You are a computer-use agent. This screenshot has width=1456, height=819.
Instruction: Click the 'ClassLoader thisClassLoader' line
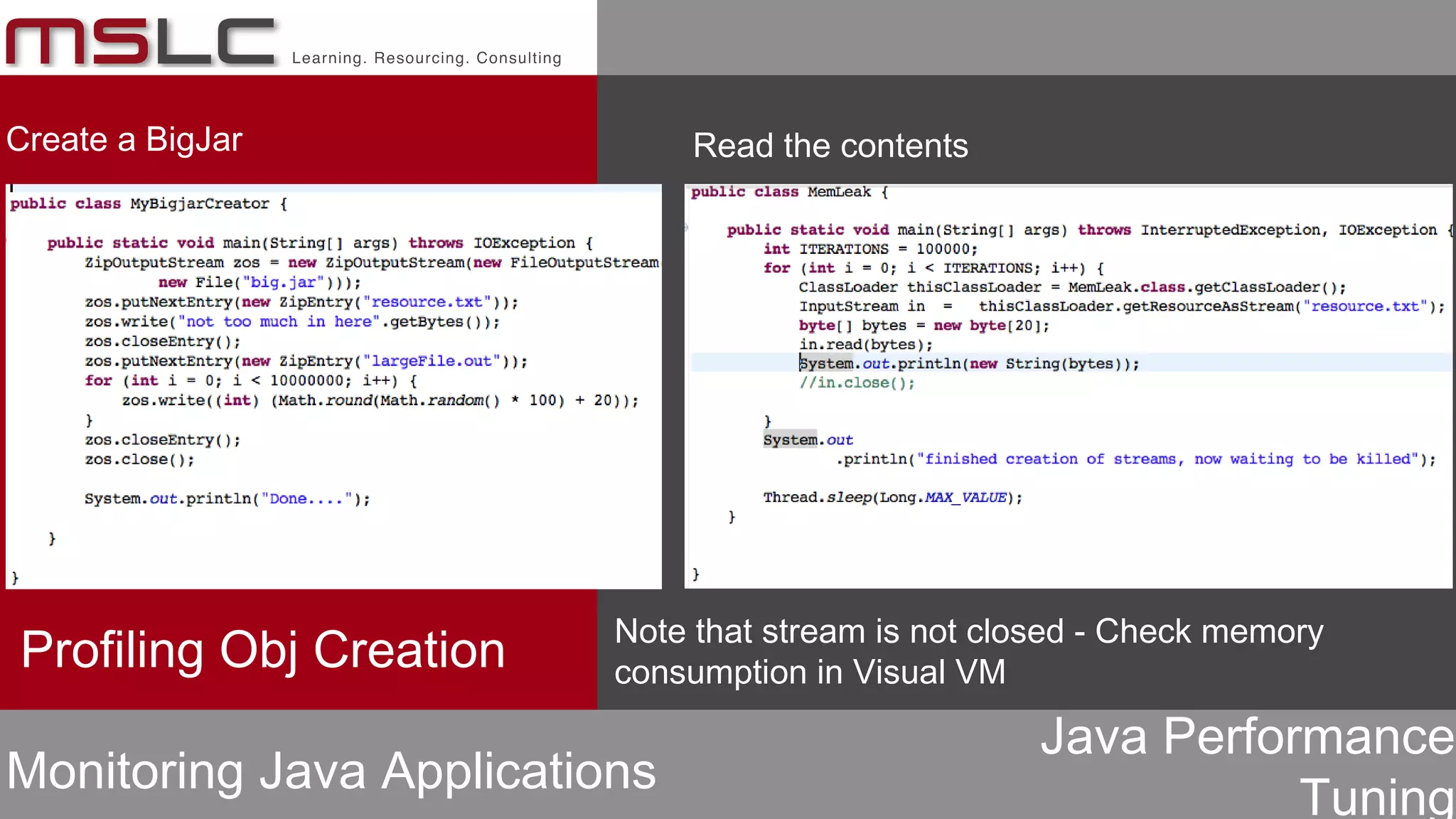pyautogui.click(x=1072, y=288)
